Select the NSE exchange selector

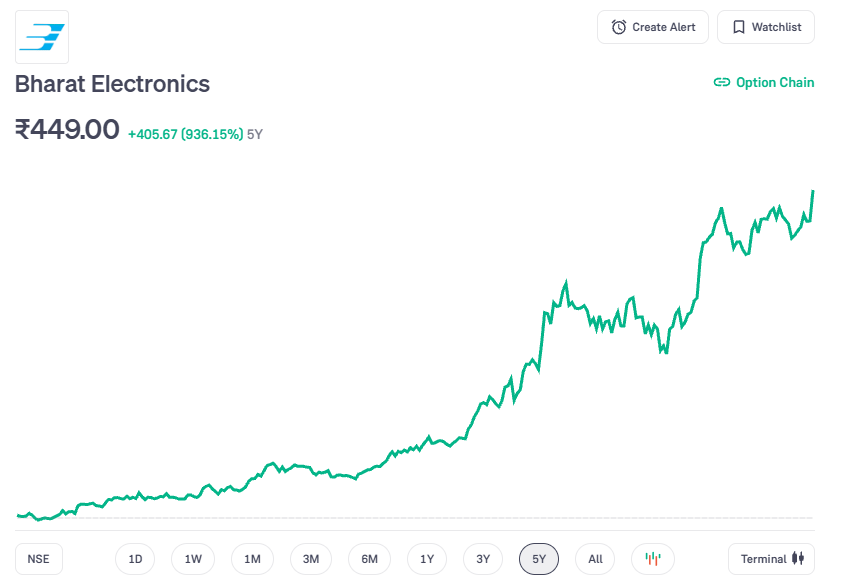39,559
